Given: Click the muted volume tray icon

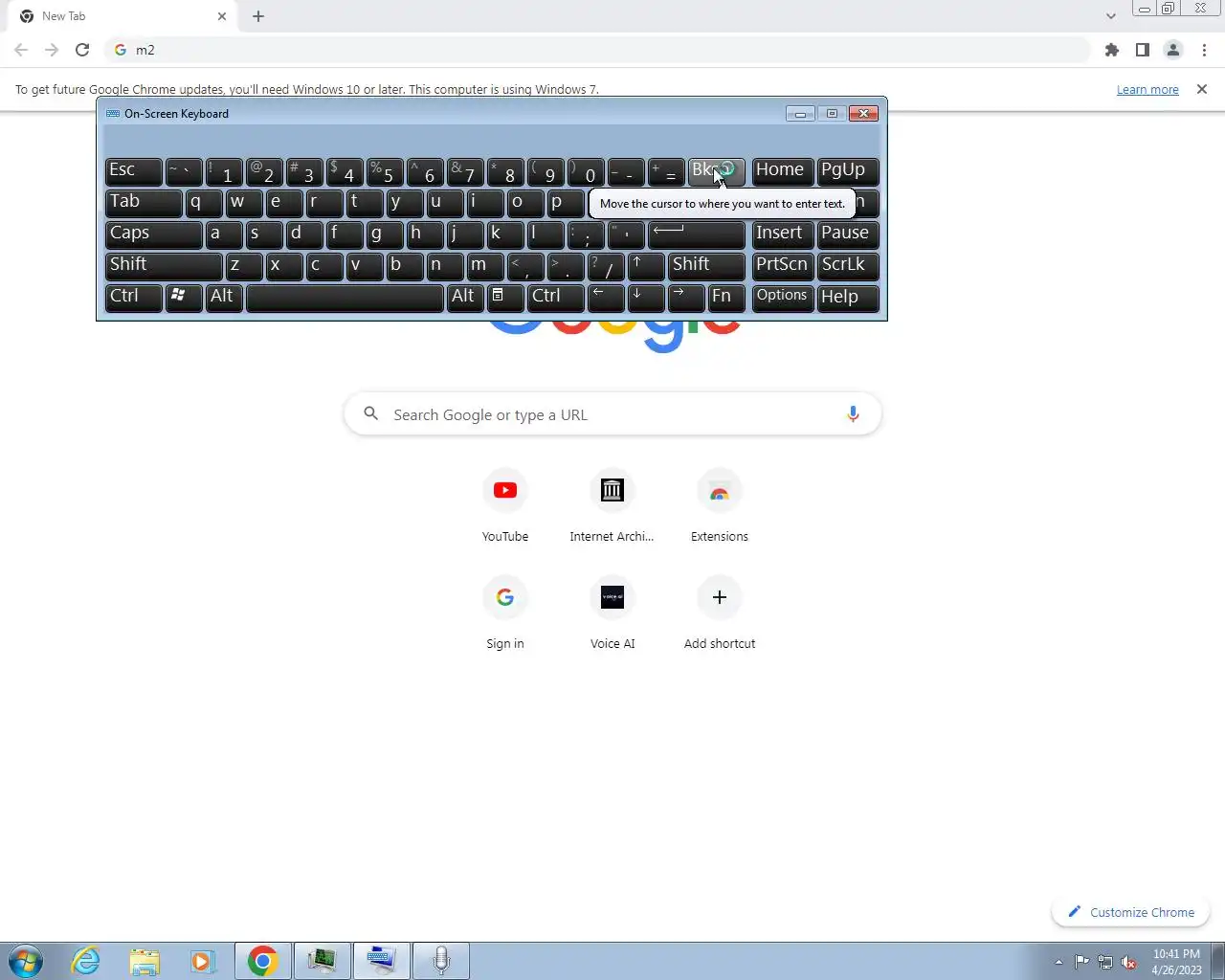Looking at the screenshot, I should point(1129,962).
